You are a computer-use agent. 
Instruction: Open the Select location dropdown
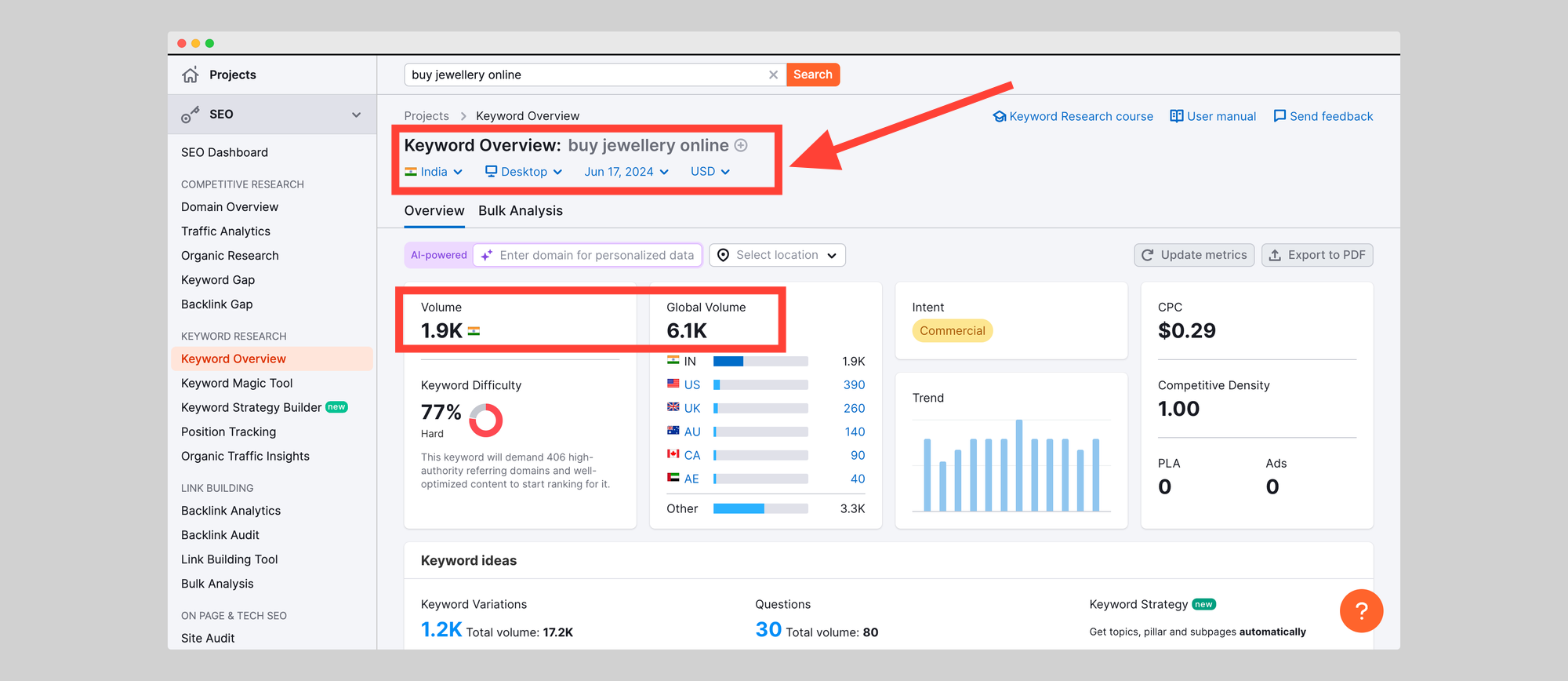point(777,256)
